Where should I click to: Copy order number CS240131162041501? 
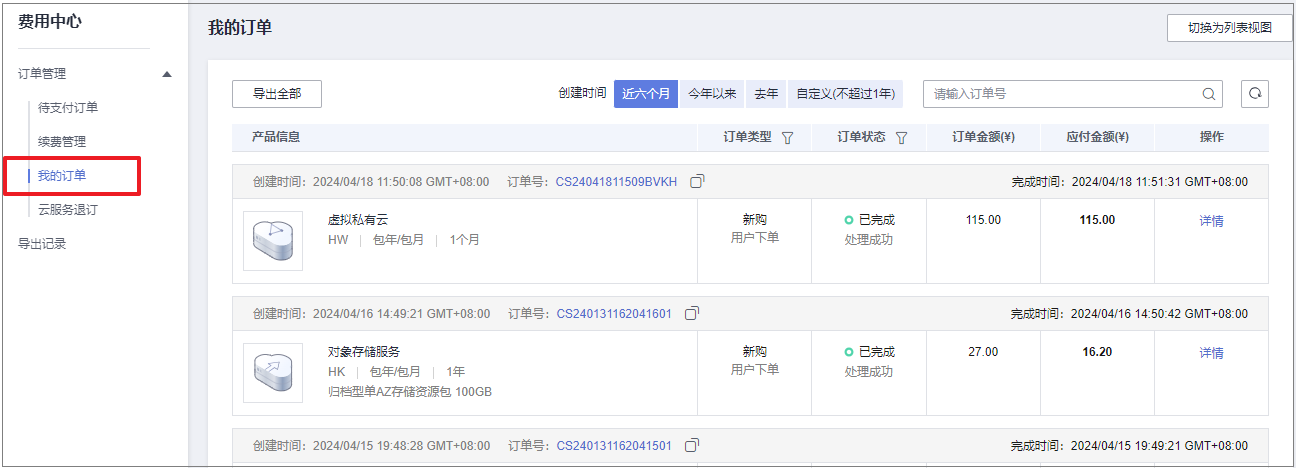click(x=691, y=445)
